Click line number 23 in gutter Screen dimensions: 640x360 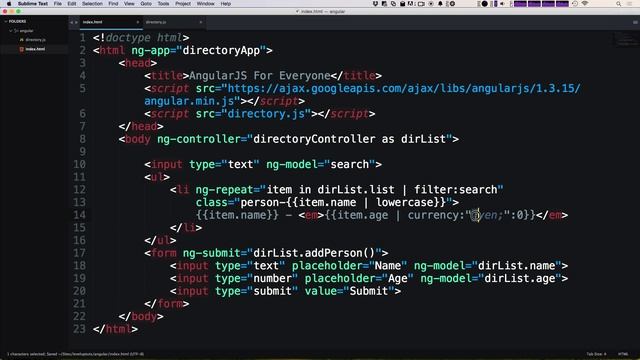pos(80,329)
